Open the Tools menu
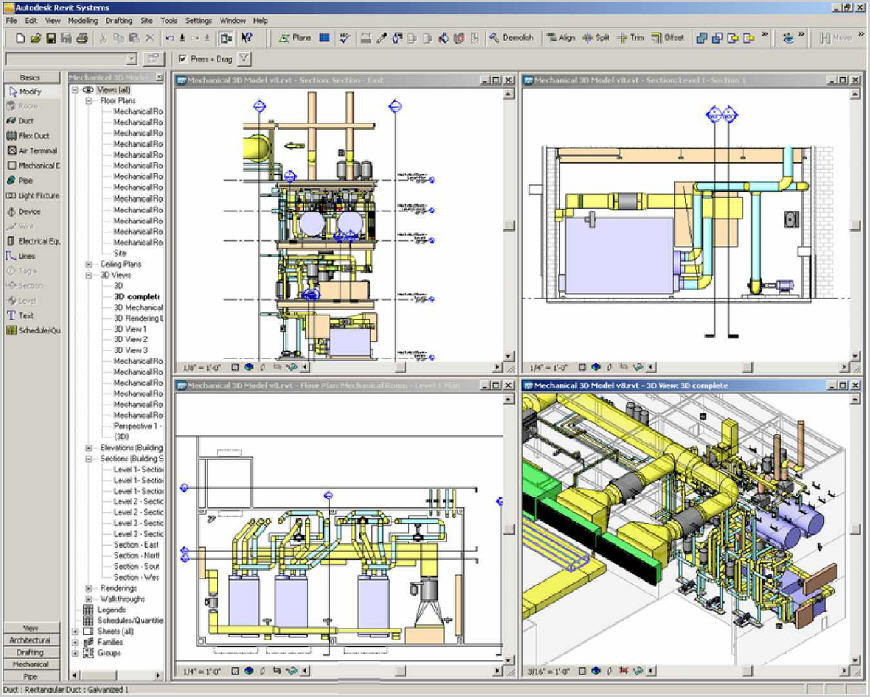The image size is (870, 697). click(169, 21)
